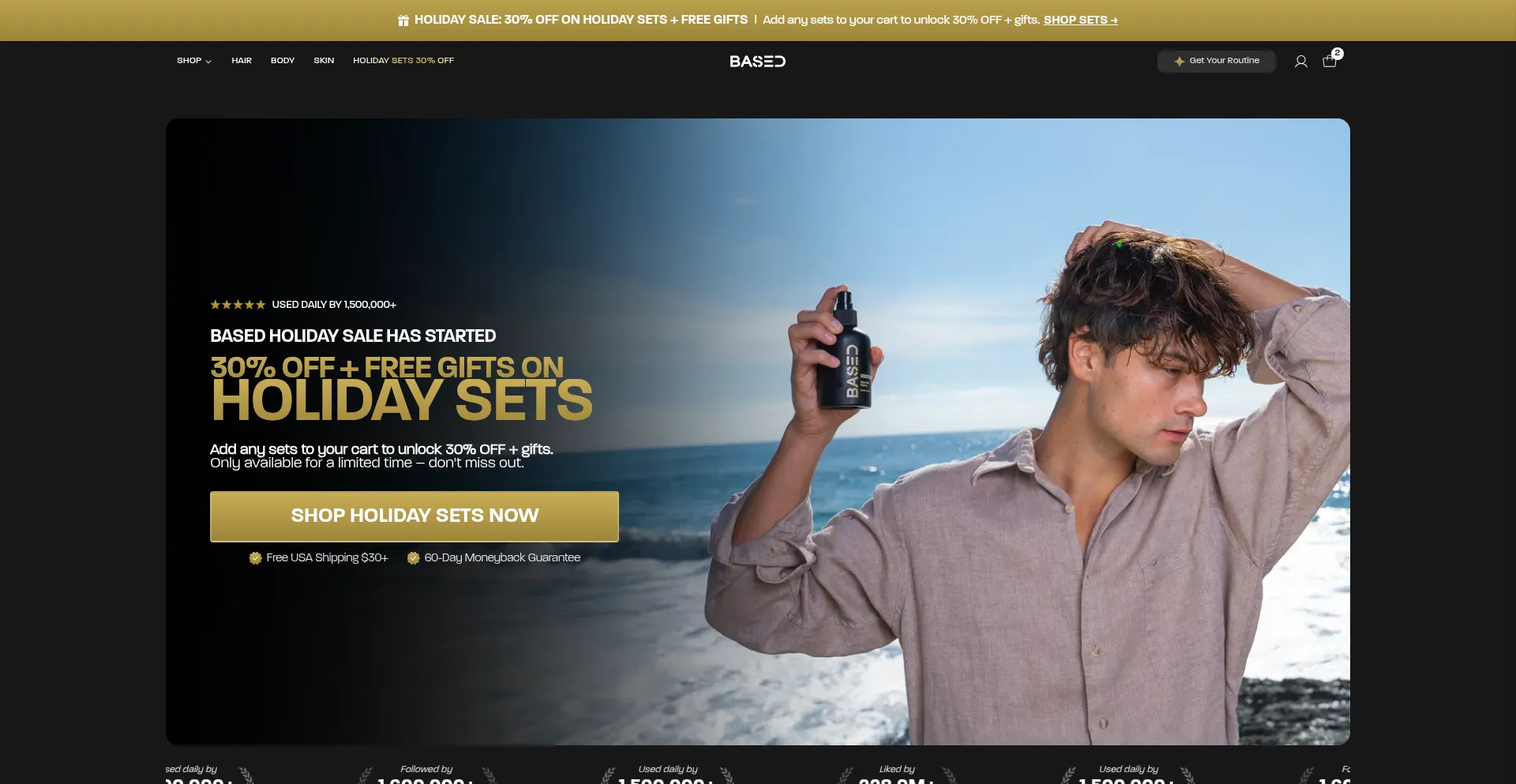Open the BODY menu item
The image size is (1516, 784).
point(283,61)
